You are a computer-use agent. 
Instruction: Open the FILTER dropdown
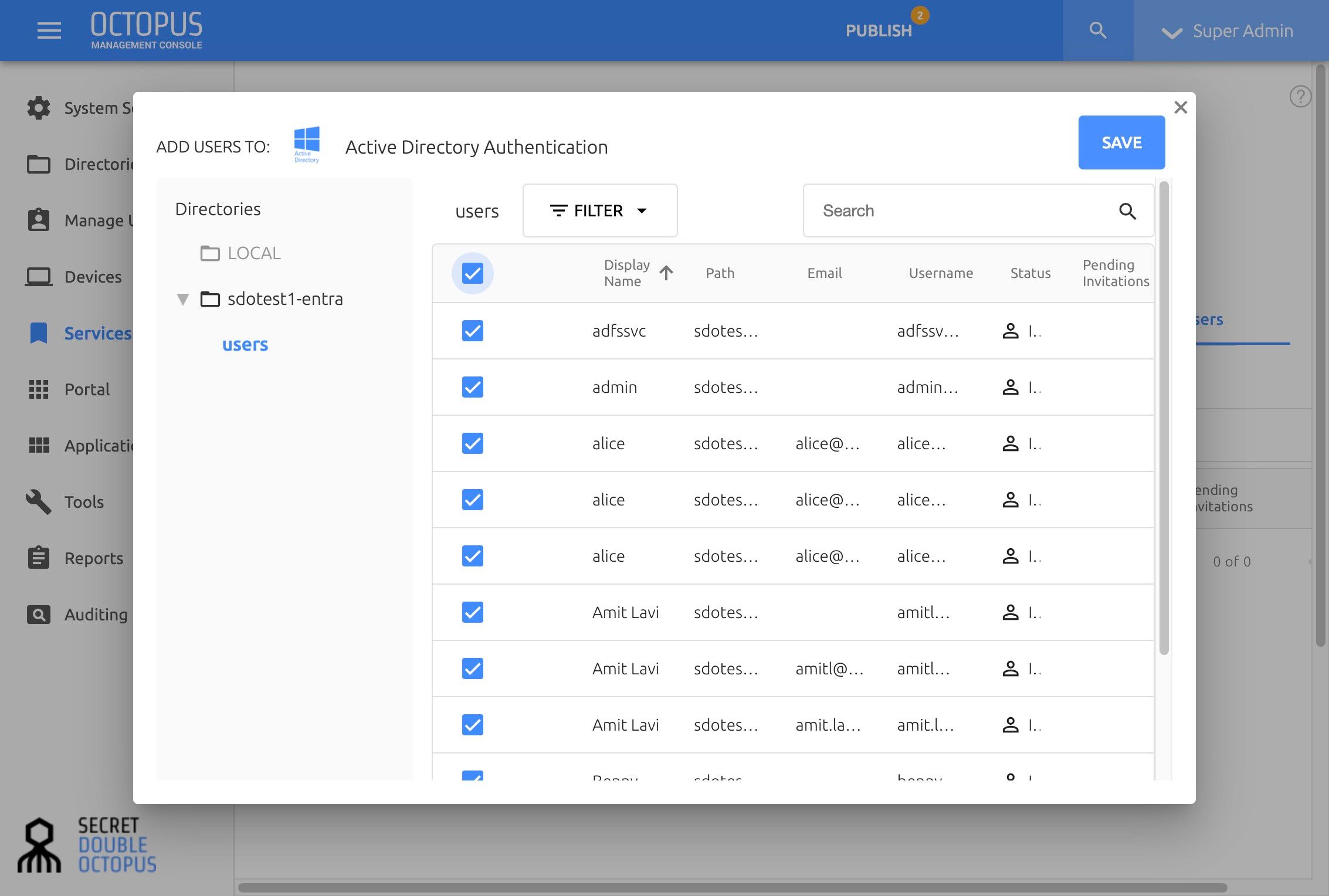coord(600,211)
